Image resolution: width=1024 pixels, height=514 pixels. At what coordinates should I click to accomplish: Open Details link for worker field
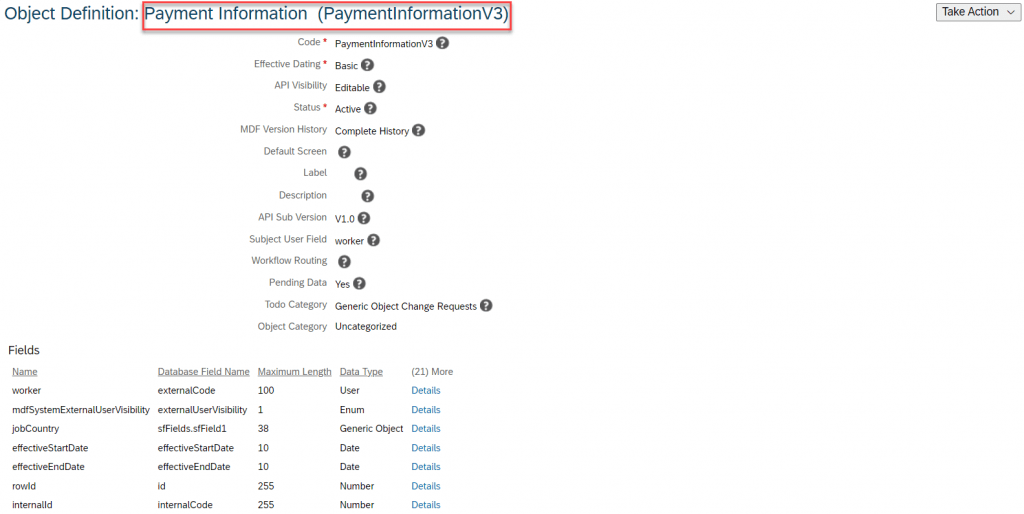426,391
